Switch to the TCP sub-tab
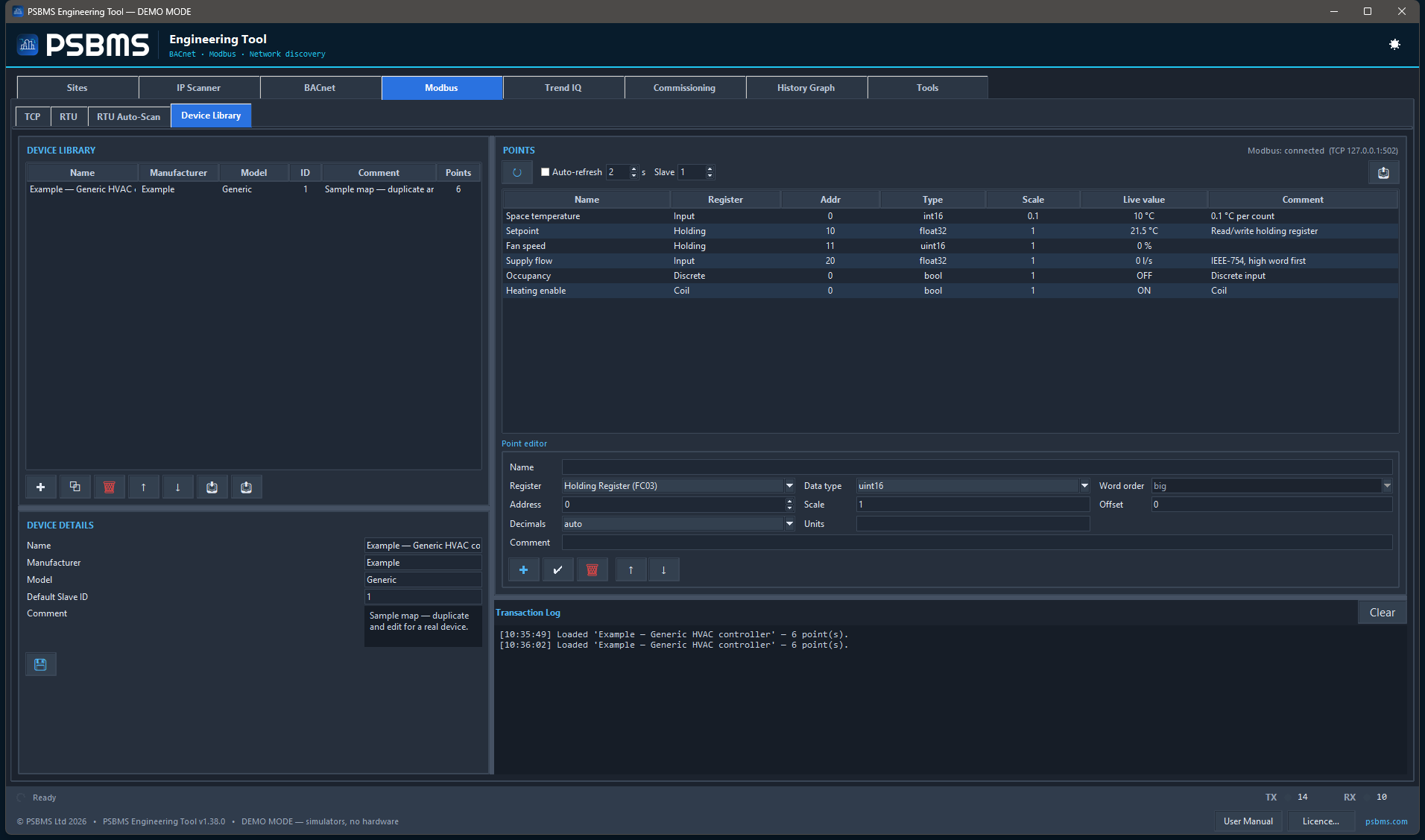The width and height of the screenshot is (1425, 840). click(33, 117)
